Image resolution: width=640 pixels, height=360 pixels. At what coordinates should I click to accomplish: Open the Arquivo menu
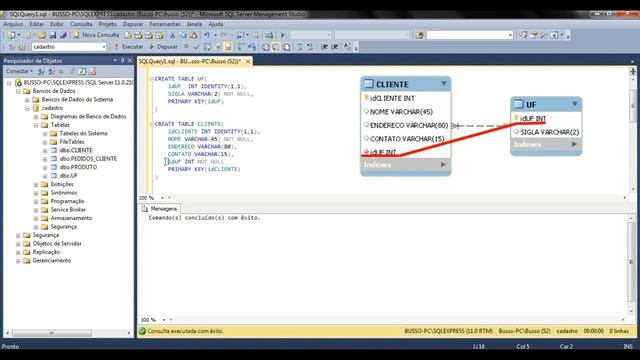point(13,24)
